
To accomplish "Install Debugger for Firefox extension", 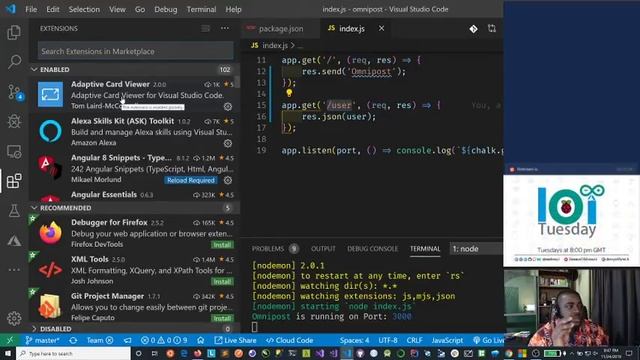I will tap(222, 245).
